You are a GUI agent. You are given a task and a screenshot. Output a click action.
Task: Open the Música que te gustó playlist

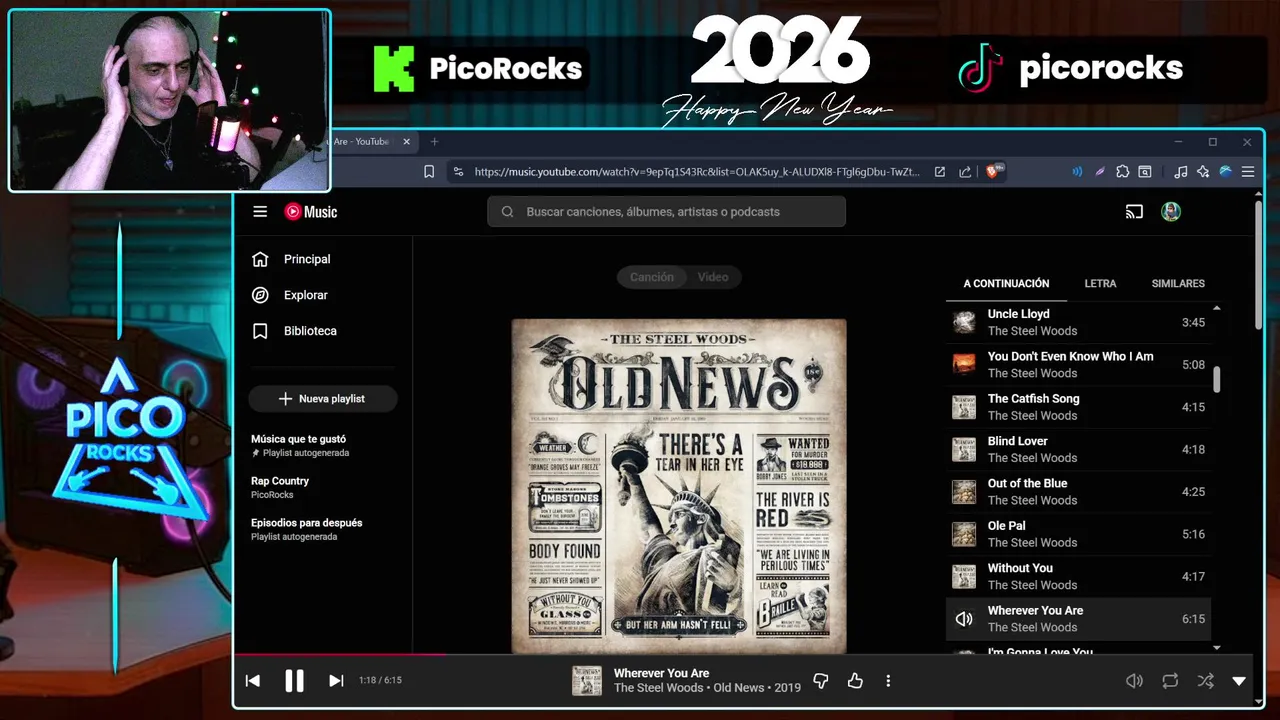pos(300,445)
